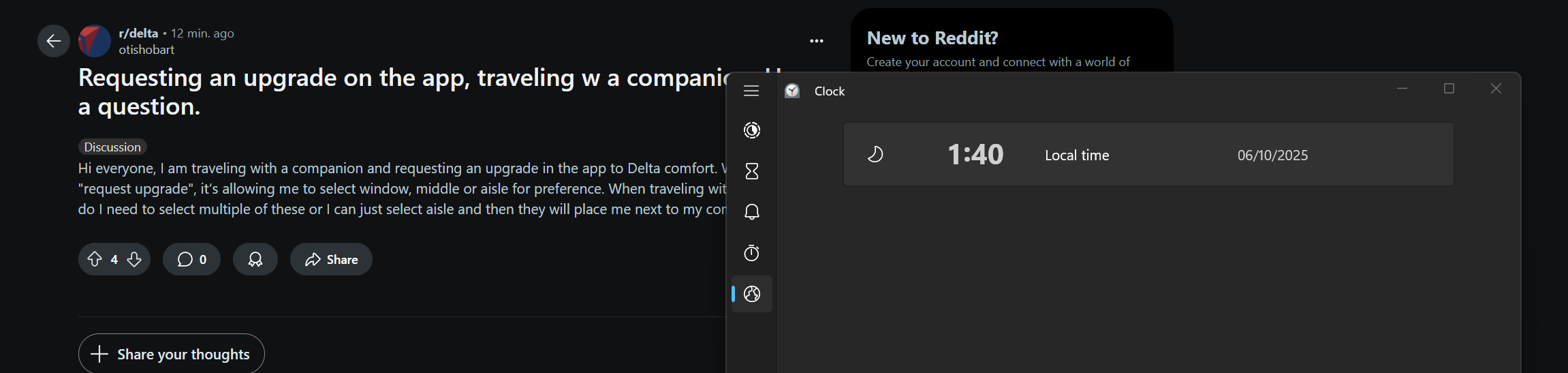
Task: Select the Local time 1:40 clock card
Action: [1148, 154]
